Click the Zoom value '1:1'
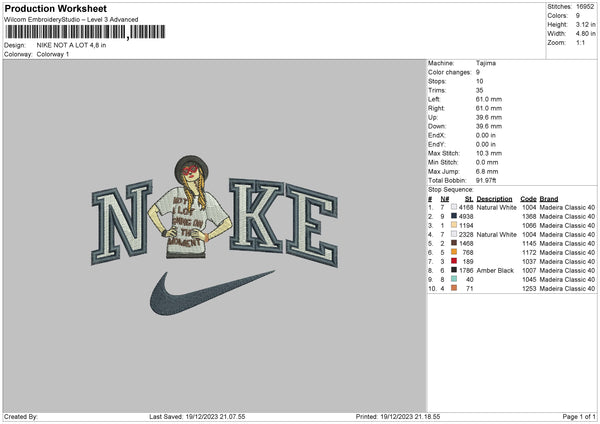Screen dimensions: 600x424 tap(580, 42)
